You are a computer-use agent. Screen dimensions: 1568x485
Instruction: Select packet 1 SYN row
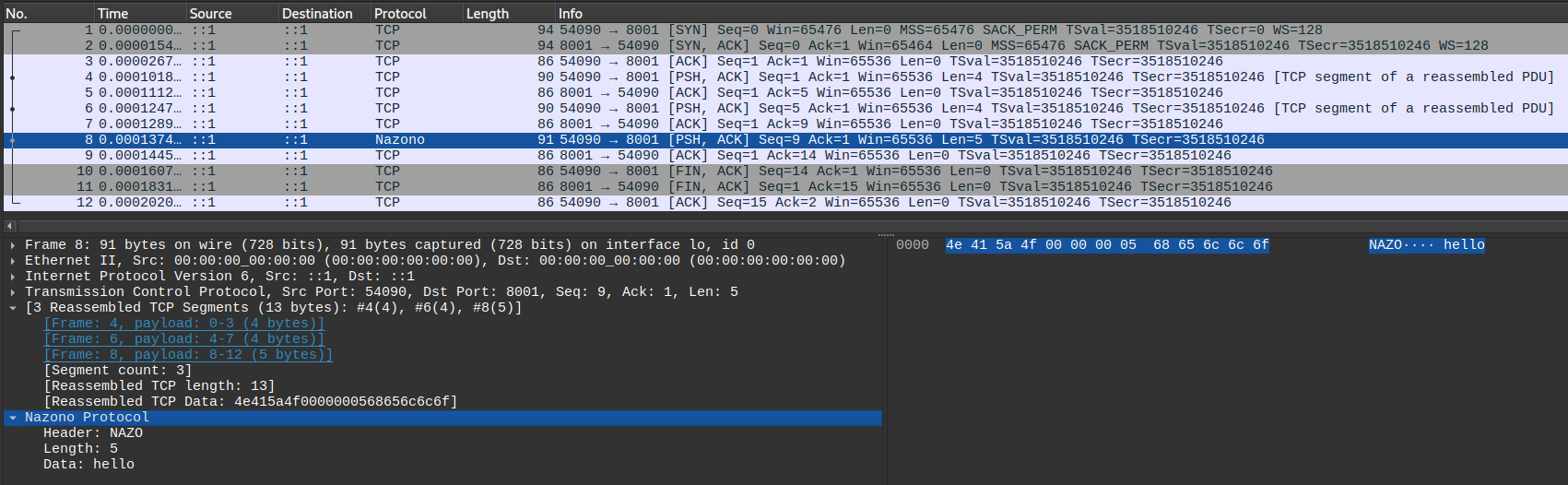(645, 30)
